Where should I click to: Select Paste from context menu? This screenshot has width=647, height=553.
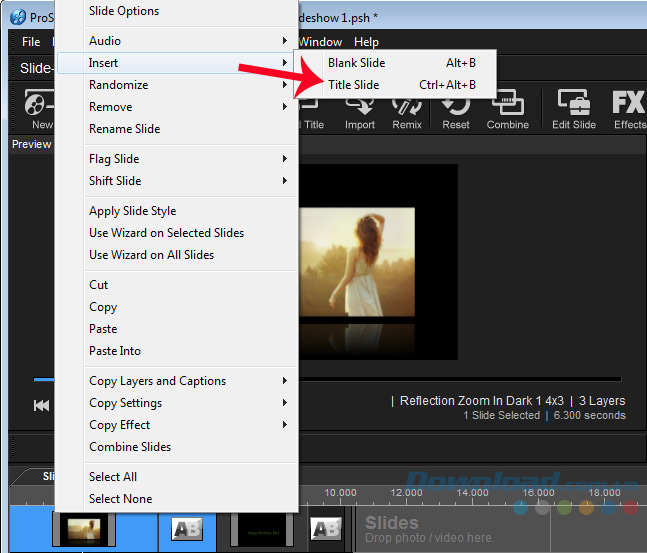(177, 329)
